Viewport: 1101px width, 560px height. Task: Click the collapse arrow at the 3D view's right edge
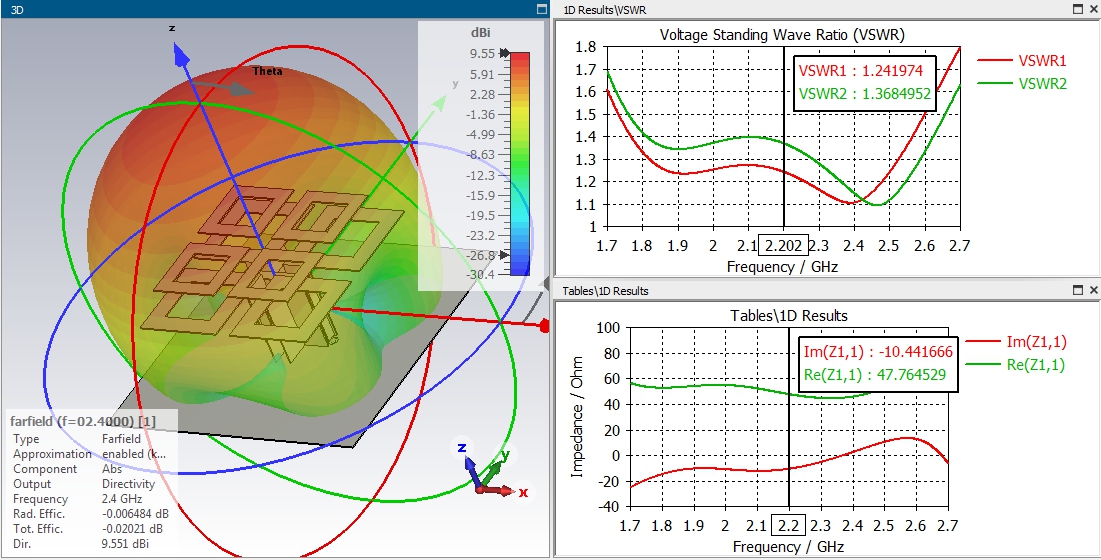pos(547,282)
